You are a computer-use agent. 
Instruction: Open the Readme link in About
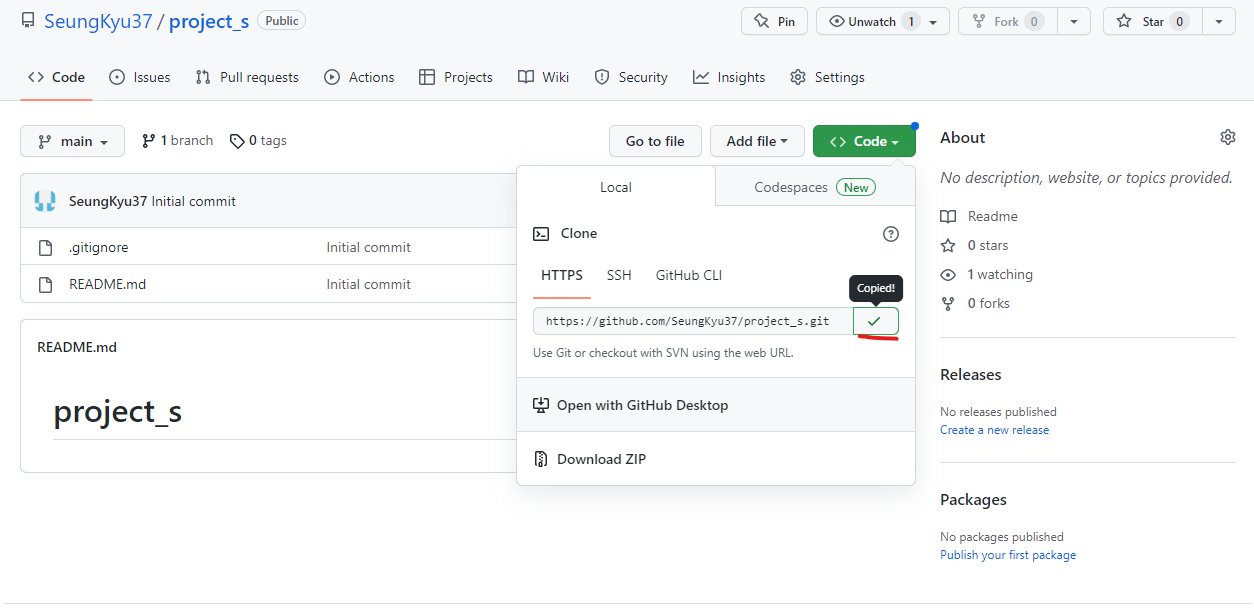coord(979,216)
